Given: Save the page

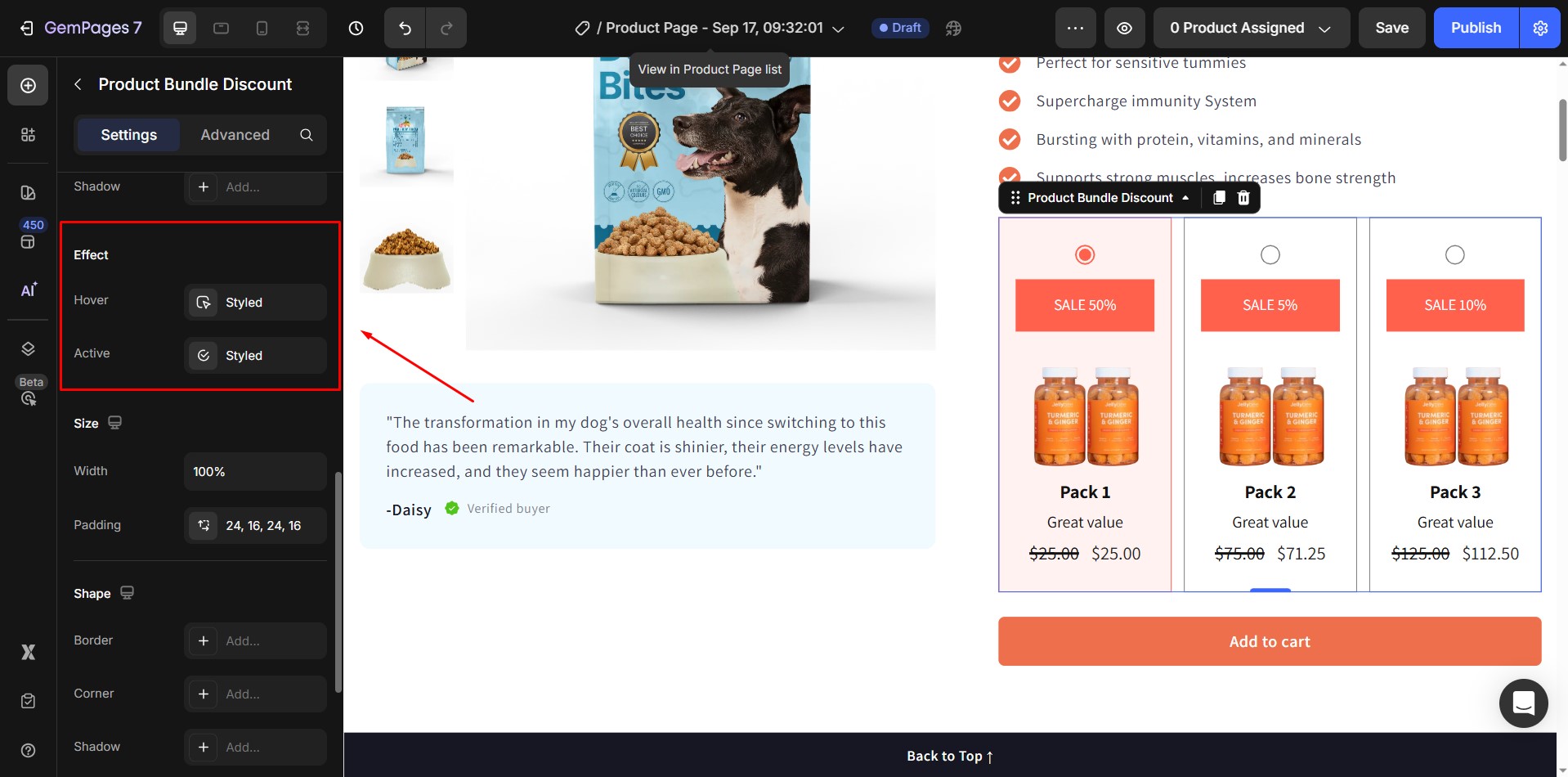Looking at the screenshot, I should click(x=1391, y=28).
